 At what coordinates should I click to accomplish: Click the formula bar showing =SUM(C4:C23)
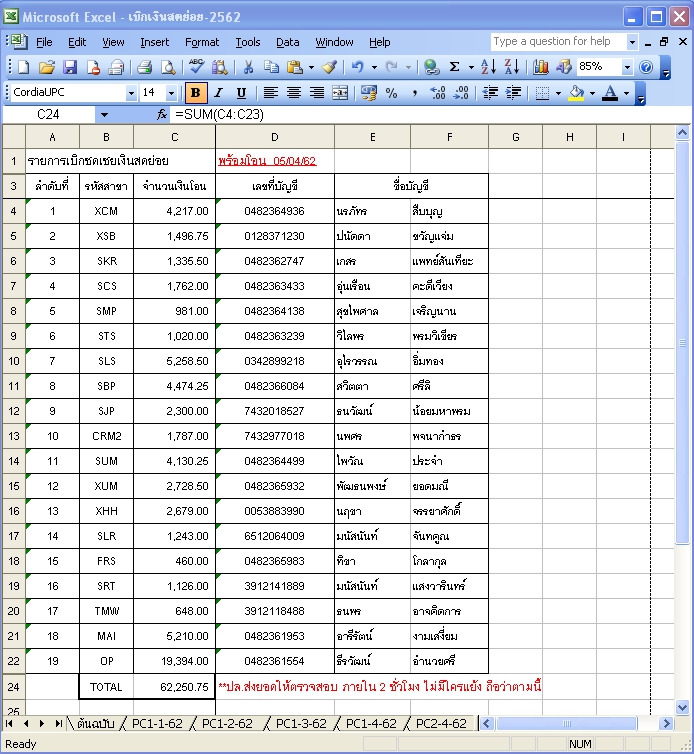430,114
